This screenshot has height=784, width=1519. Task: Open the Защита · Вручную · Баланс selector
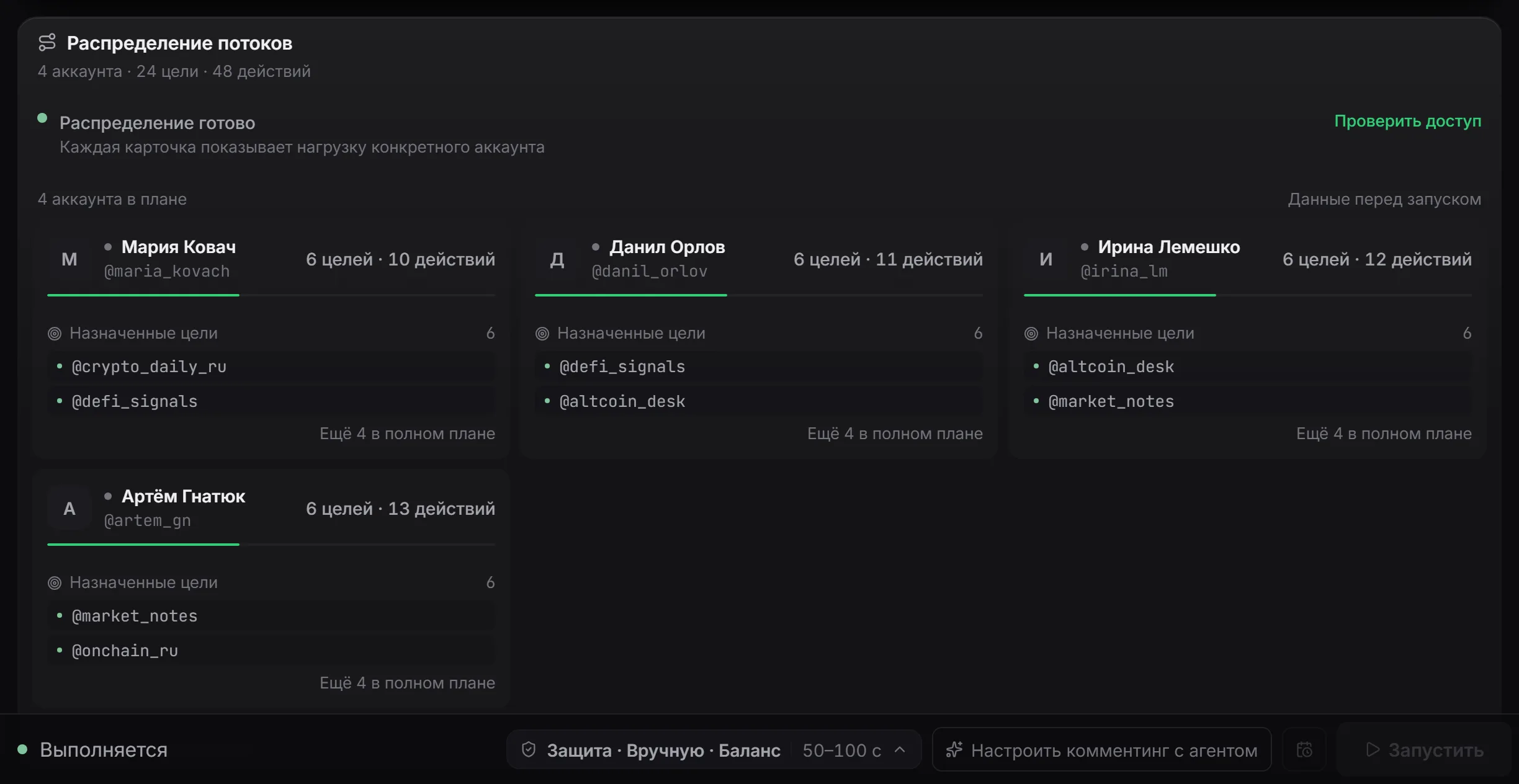point(714,750)
